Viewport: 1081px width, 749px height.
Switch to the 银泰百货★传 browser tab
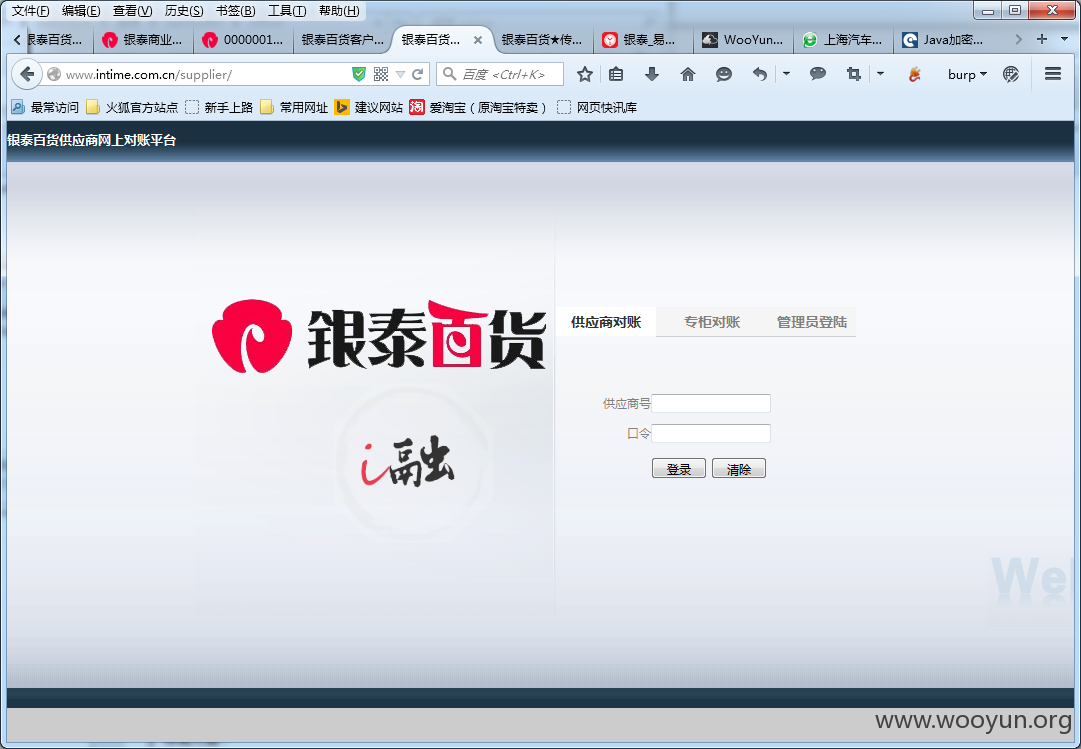(x=543, y=40)
